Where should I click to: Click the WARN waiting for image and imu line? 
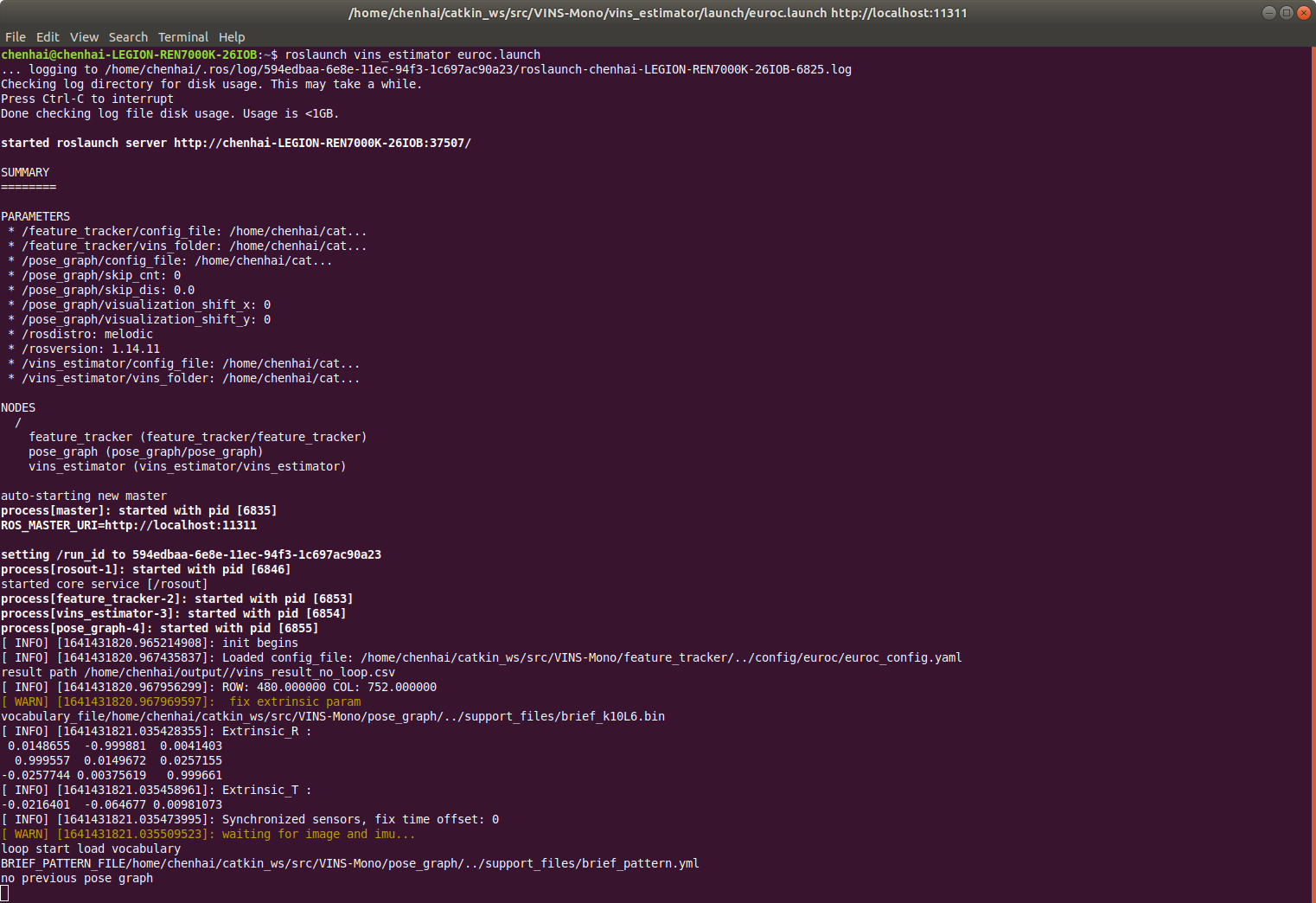(208, 834)
